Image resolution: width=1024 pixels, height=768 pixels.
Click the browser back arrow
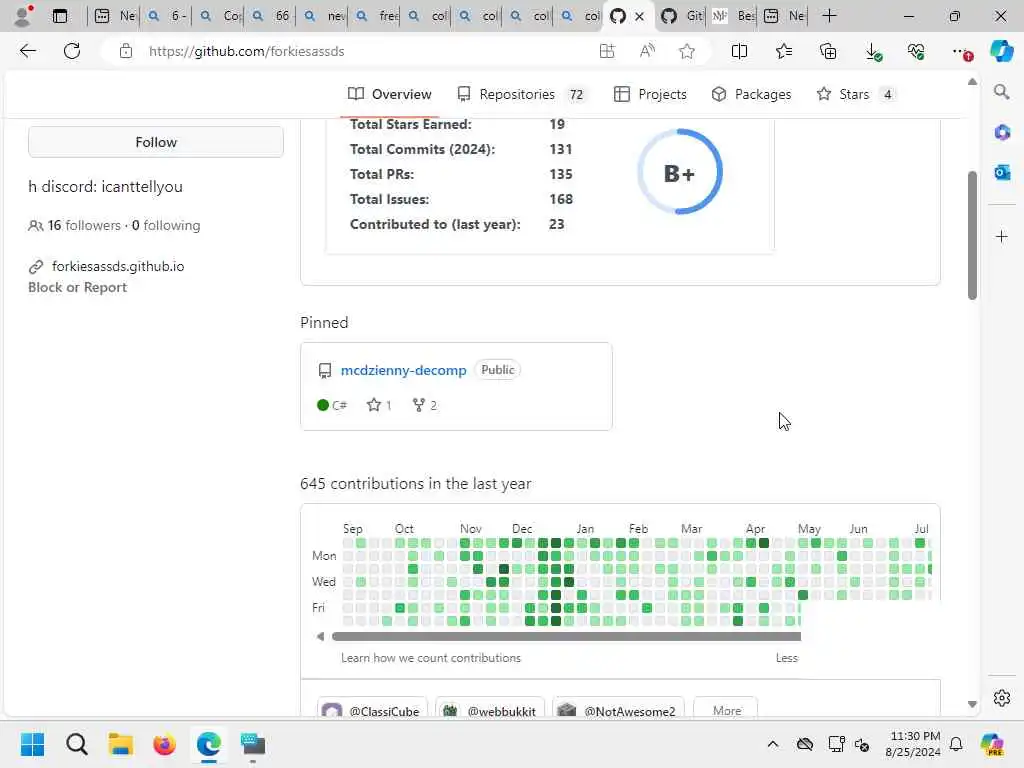click(27, 51)
